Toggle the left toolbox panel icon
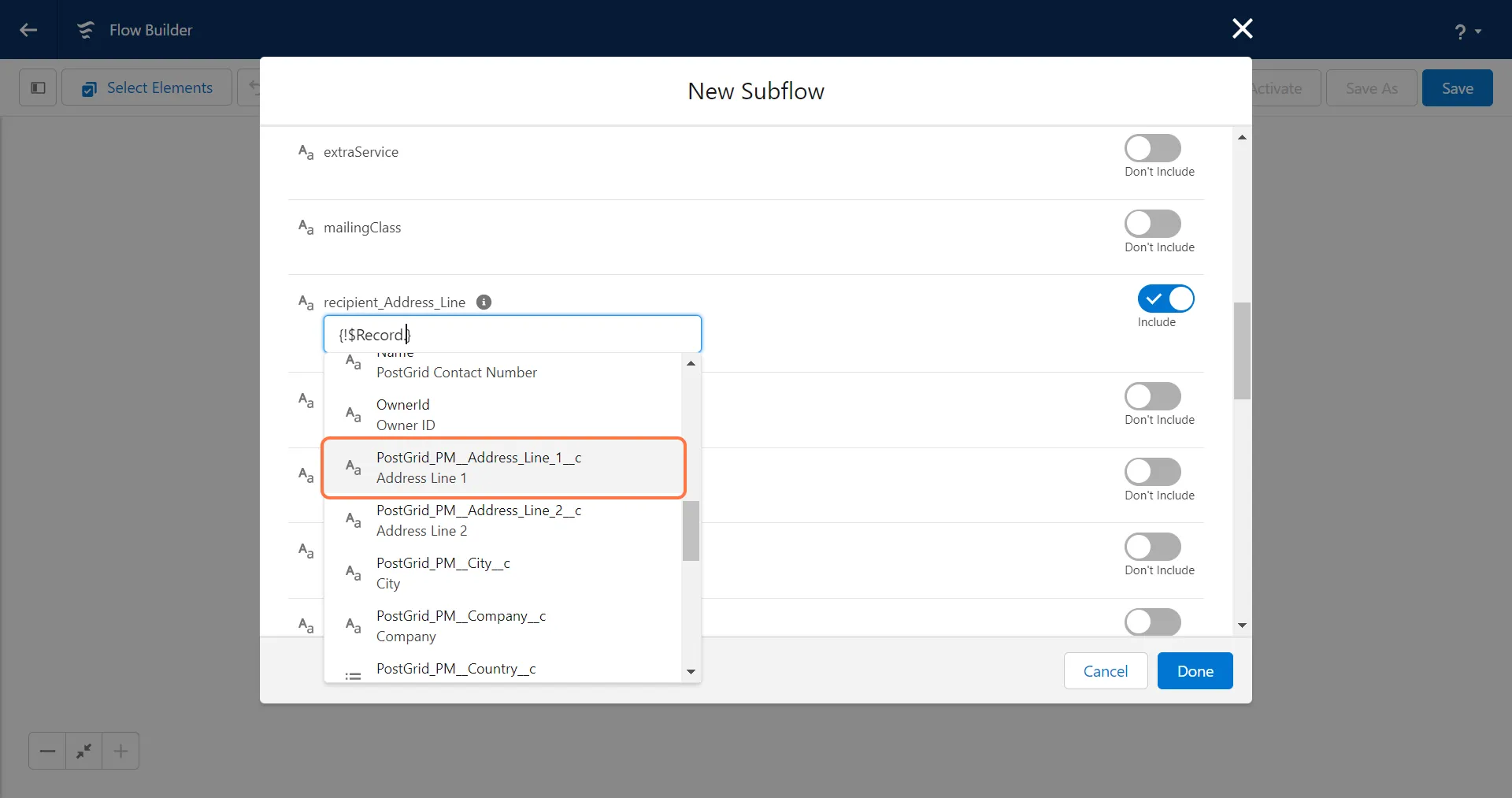This screenshot has width=1512, height=798. (x=38, y=87)
